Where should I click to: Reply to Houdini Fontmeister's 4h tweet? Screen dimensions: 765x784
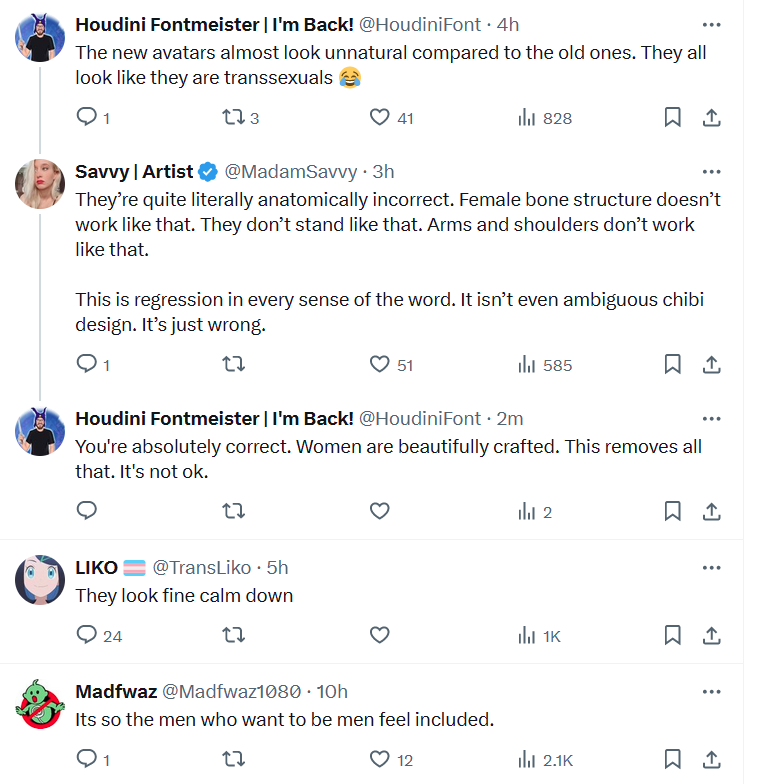coord(93,118)
